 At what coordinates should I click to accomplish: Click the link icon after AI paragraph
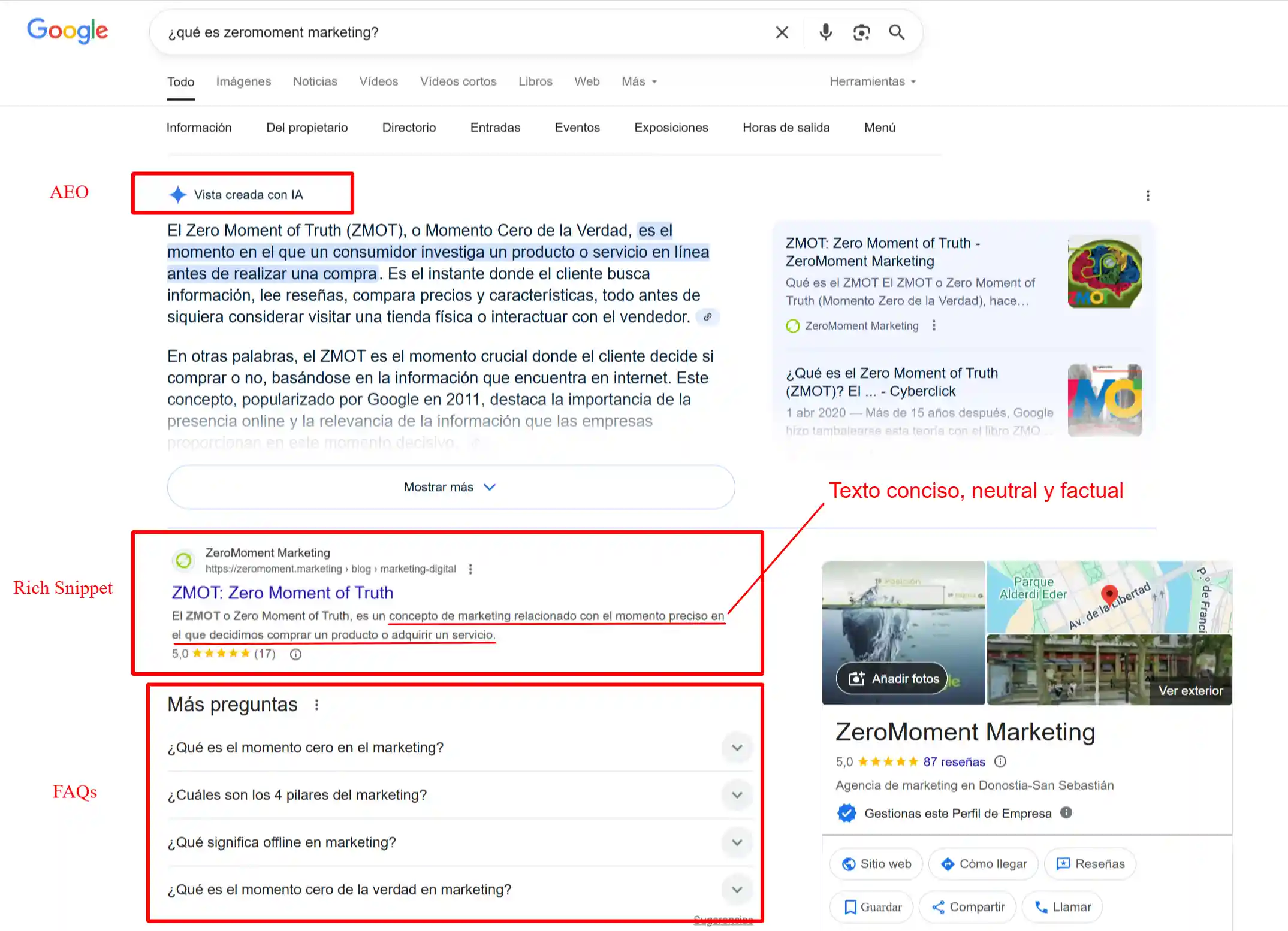click(708, 317)
